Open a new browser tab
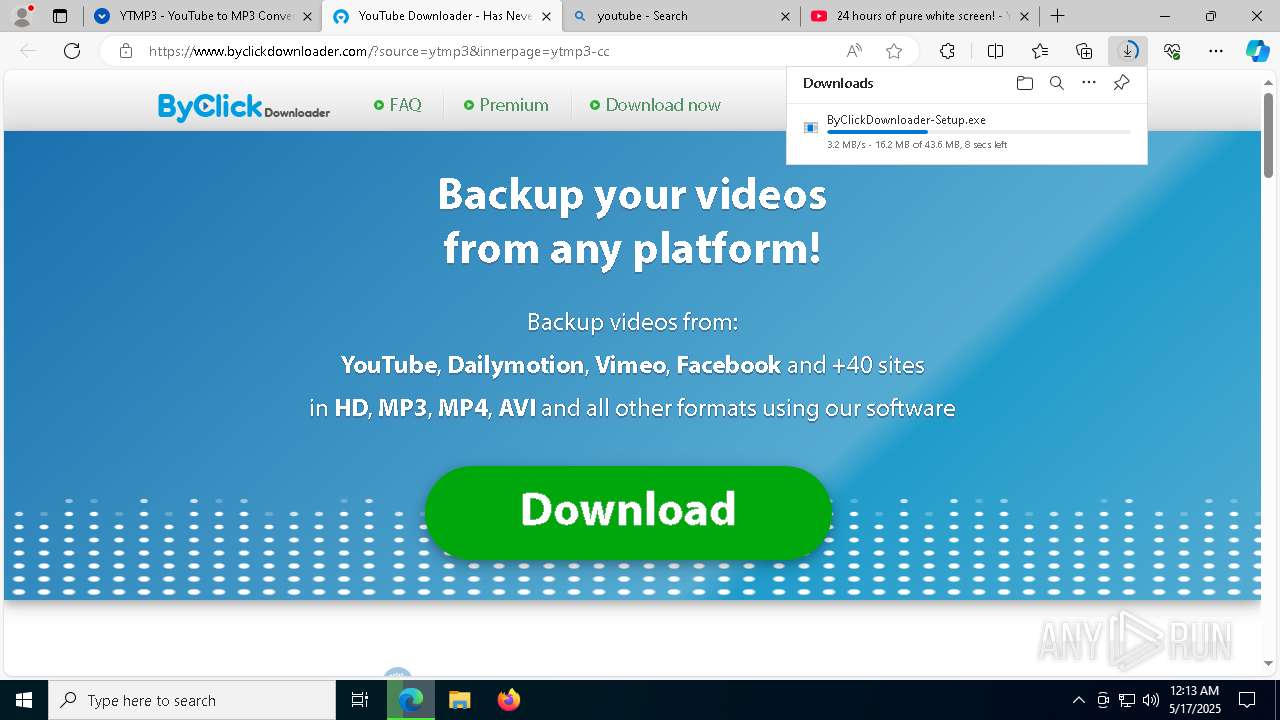This screenshot has height=720, width=1280. [1057, 16]
